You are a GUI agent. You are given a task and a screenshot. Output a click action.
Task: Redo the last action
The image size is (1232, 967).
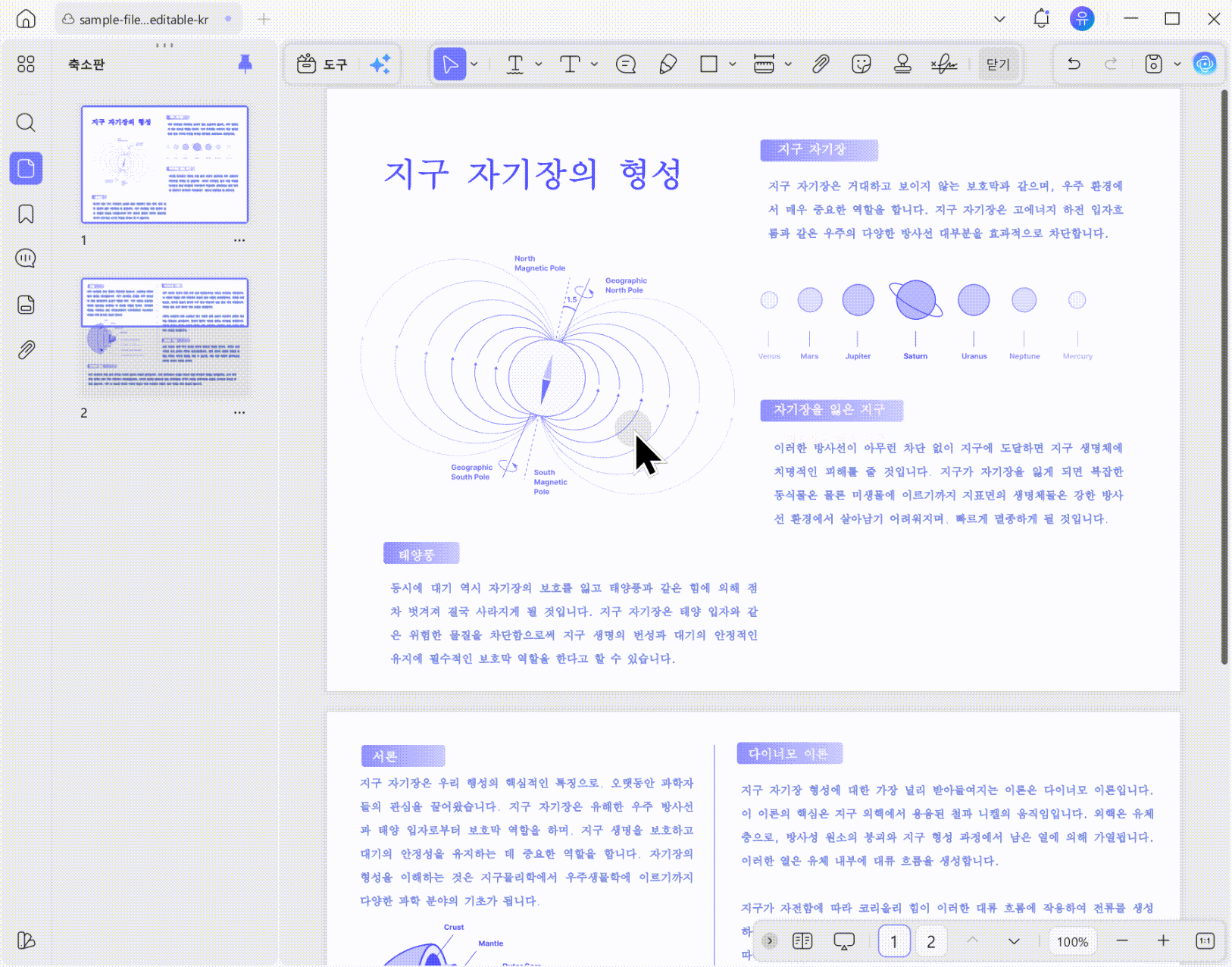pyautogui.click(x=1111, y=64)
